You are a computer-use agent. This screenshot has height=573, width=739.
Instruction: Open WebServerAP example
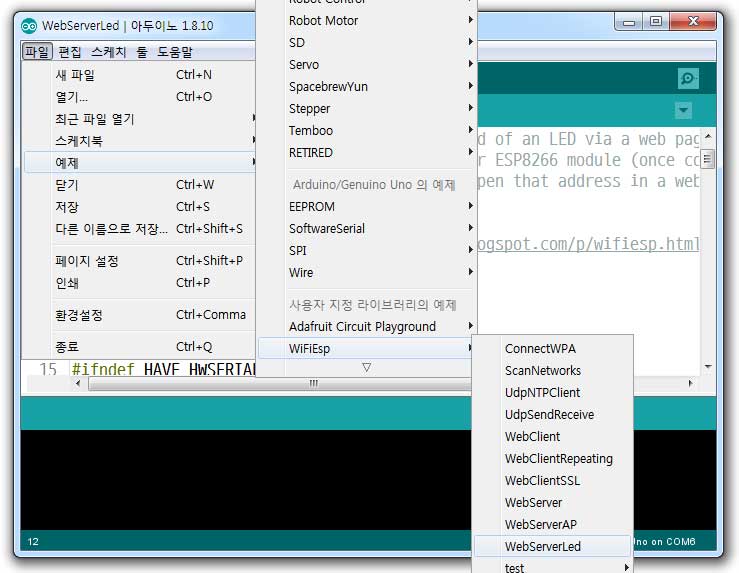click(x=552, y=524)
